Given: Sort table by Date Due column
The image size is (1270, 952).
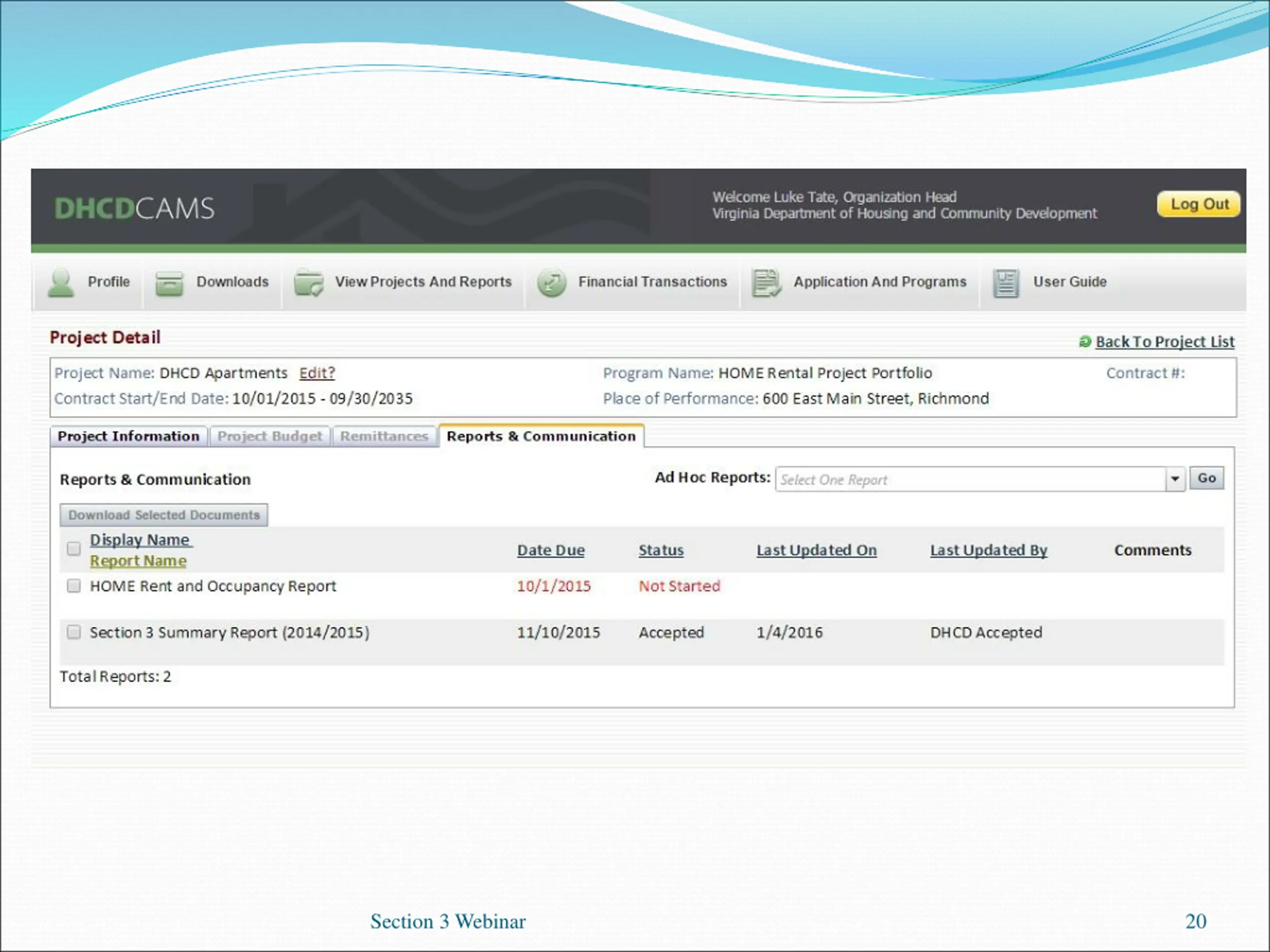Looking at the screenshot, I should (551, 550).
